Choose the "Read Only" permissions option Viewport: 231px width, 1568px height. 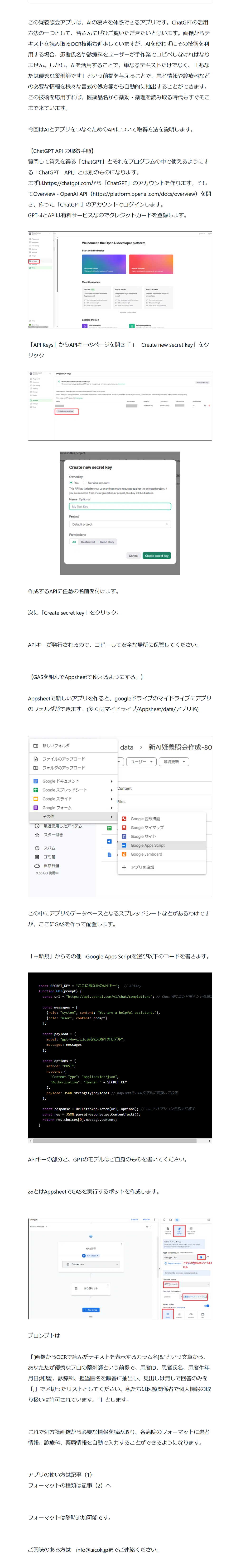click(x=107, y=542)
